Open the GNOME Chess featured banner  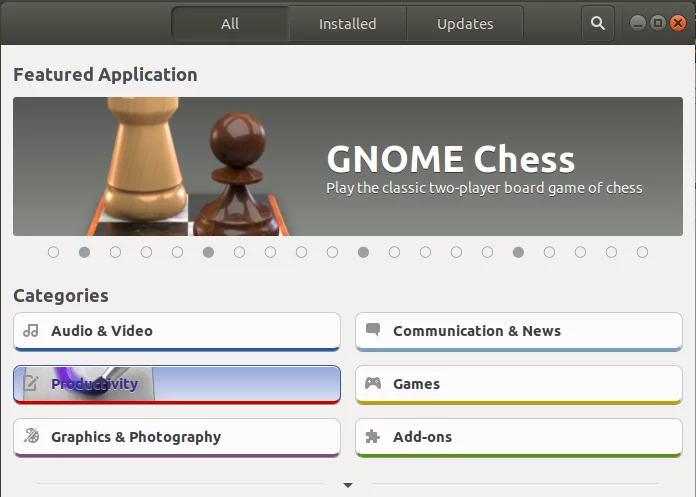click(348, 166)
